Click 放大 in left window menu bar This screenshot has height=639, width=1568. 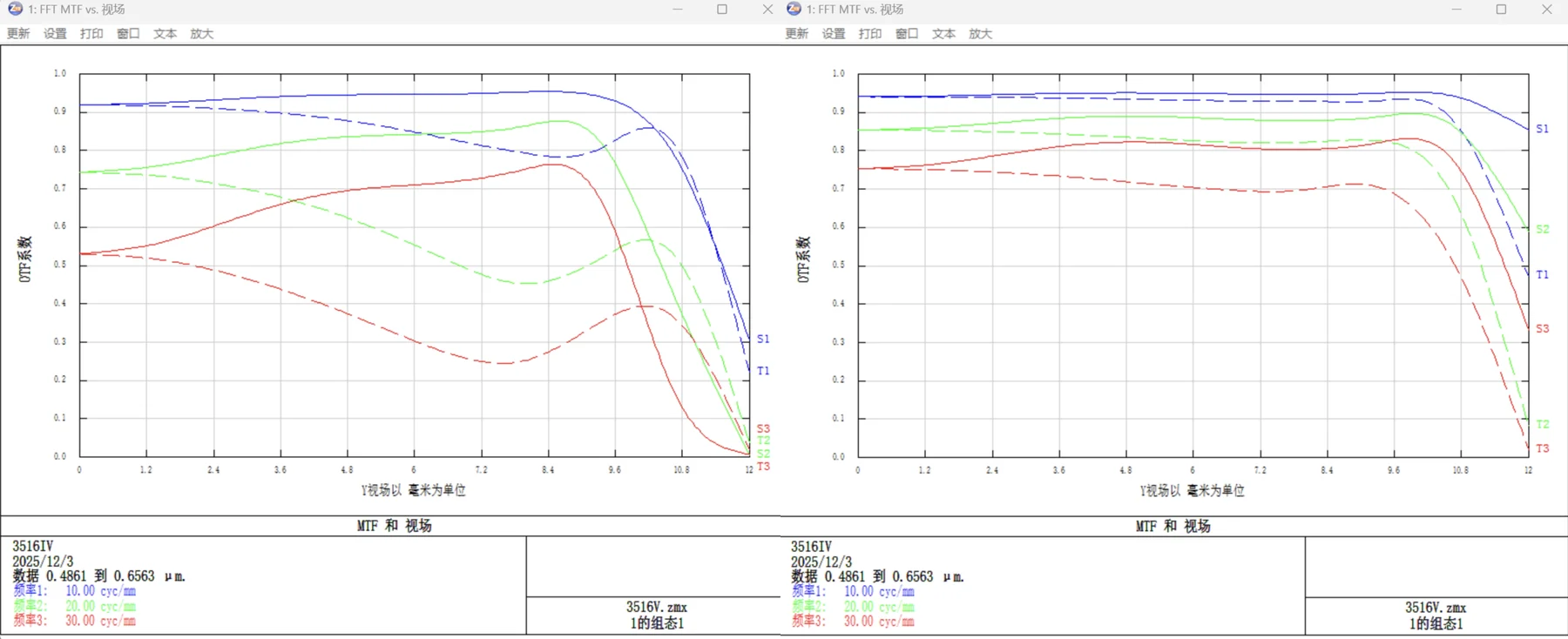coord(201,33)
